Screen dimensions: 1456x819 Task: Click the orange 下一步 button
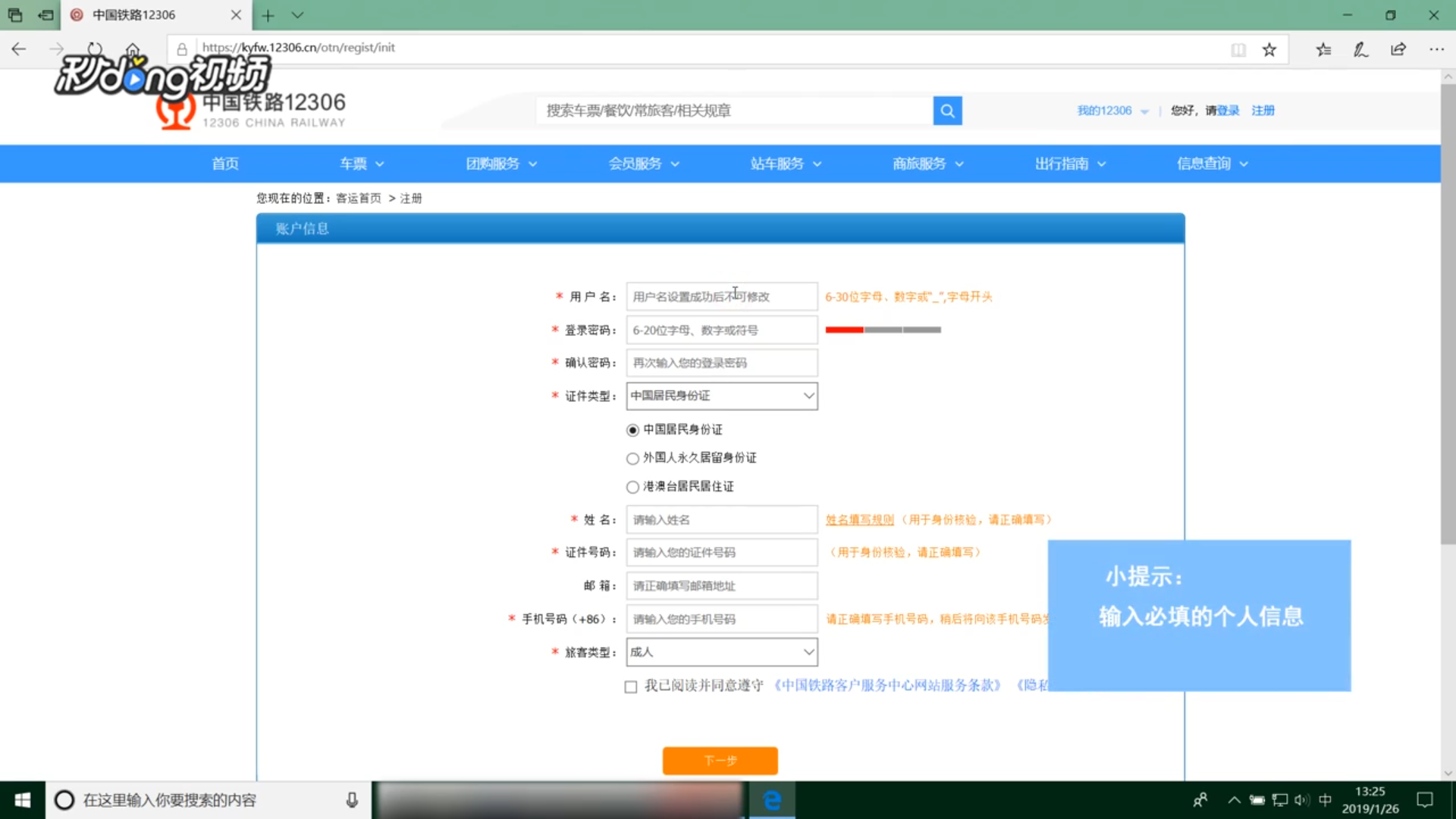[x=720, y=761]
